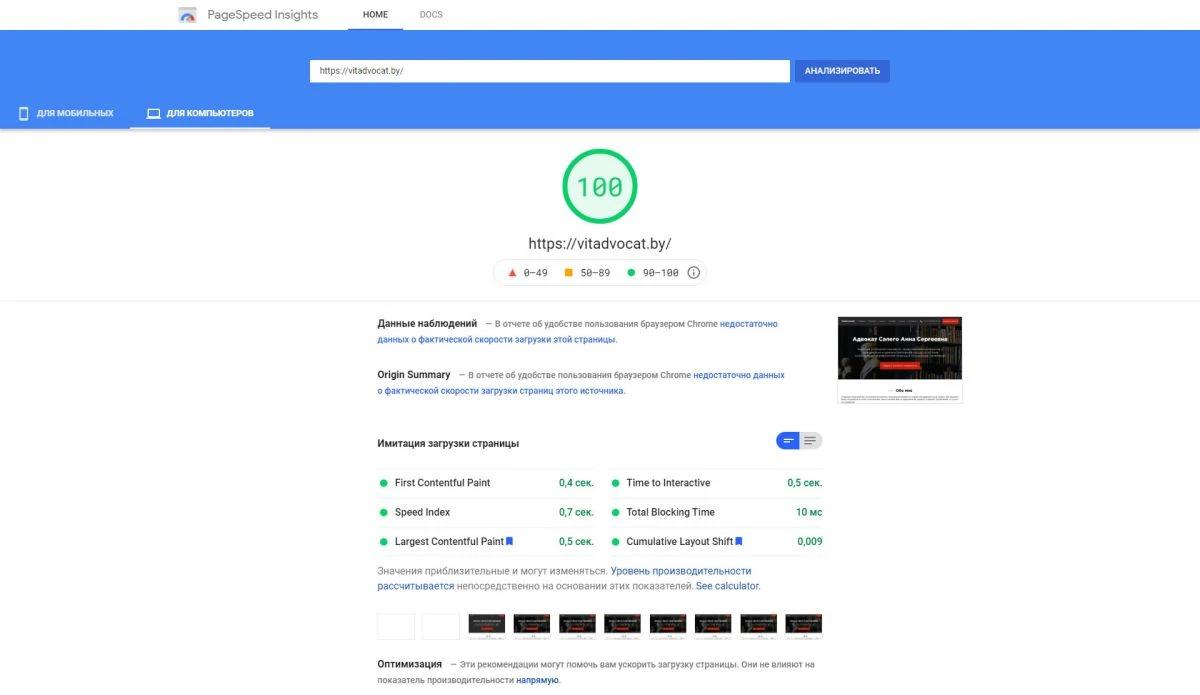Click the green dot next to First Contentful Paint
This screenshot has height=695, width=1200.
click(384, 483)
